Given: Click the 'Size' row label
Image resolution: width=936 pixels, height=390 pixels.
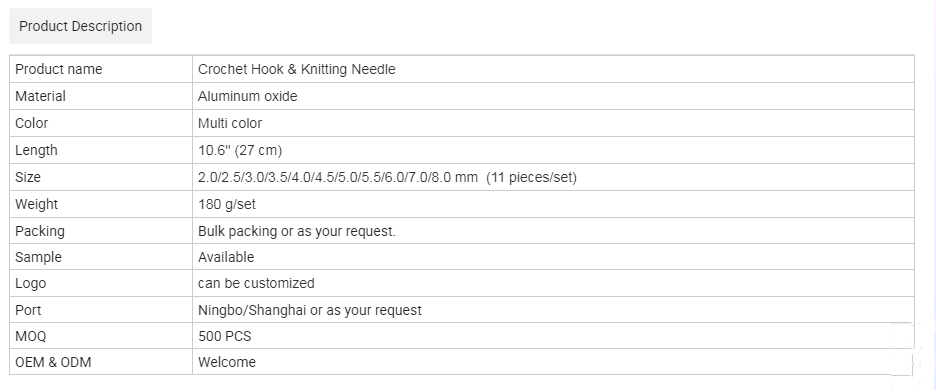Looking at the screenshot, I should [28, 177].
